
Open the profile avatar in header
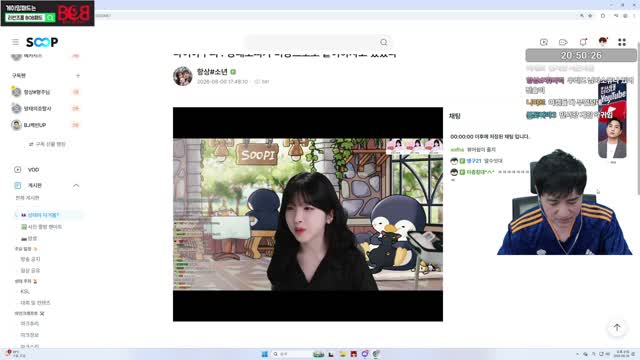pos(602,42)
